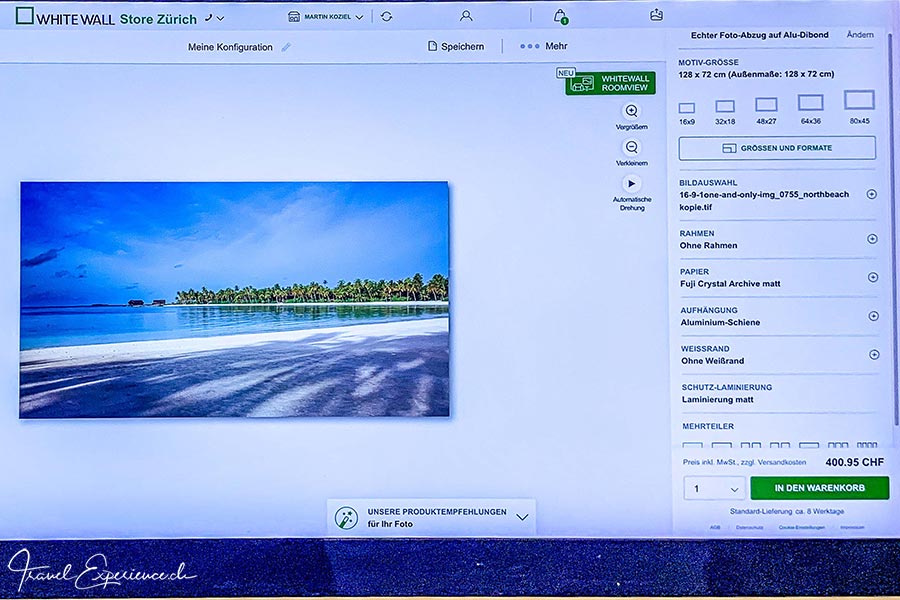This screenshot has height=600, width=900.
Task: Click the Größen und Formate button
Action: click(x=777, y=148)
